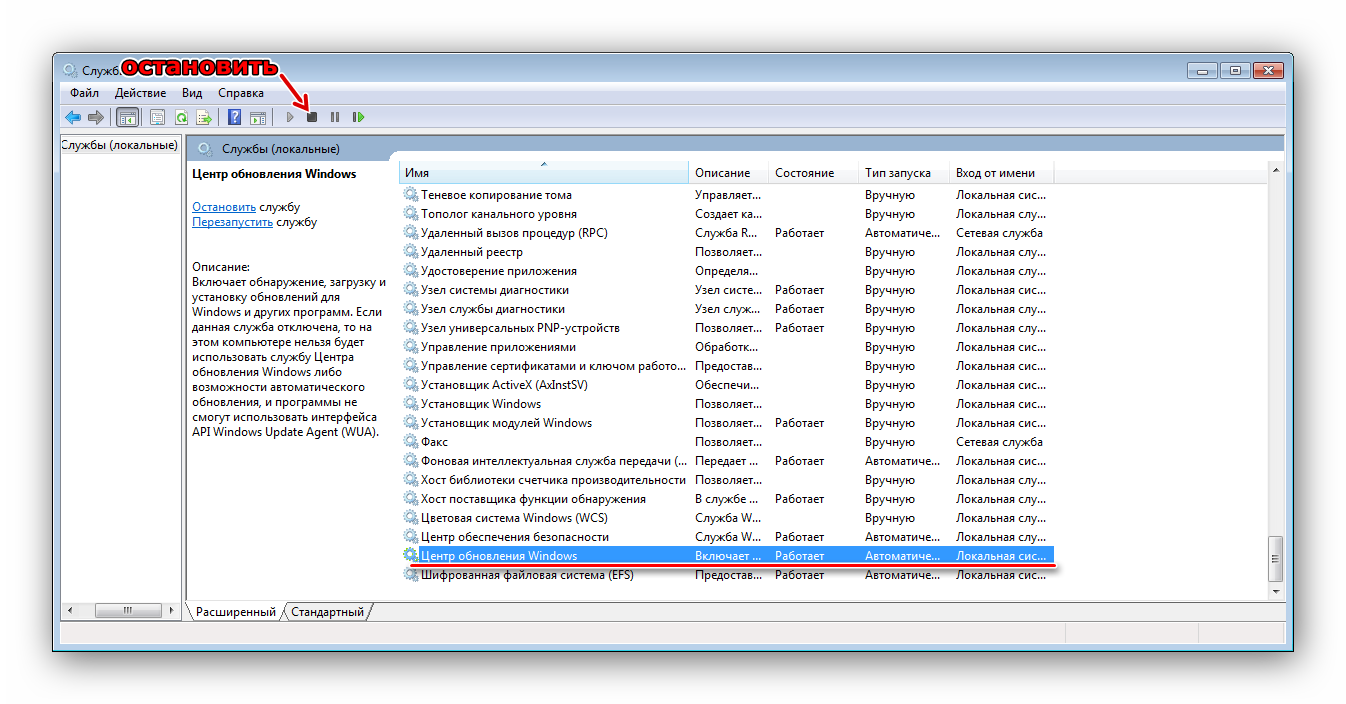
Task: Click the Refresh toolbar icon
Action: (x=182, y=117)
